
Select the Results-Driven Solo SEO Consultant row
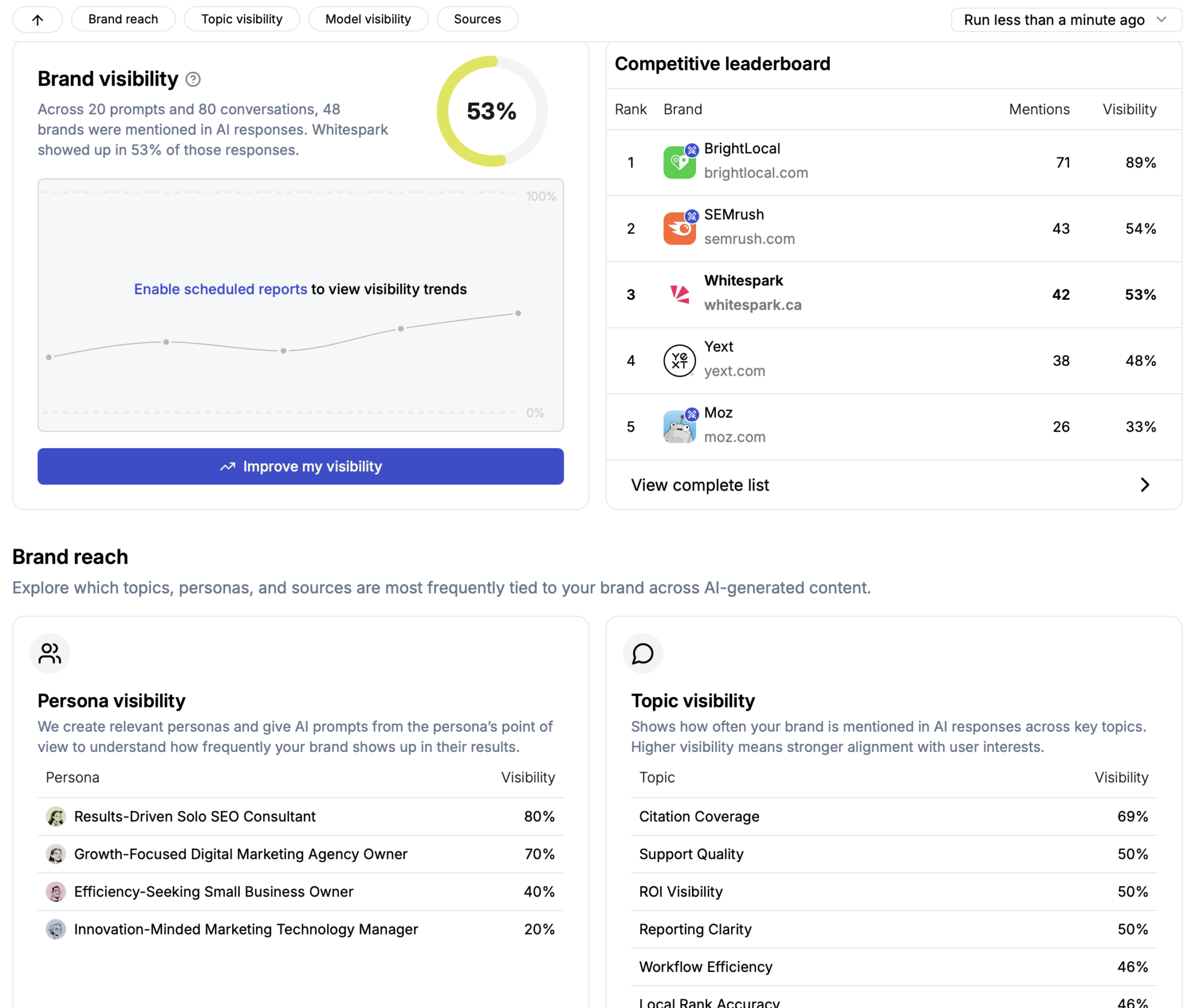(301, 817)
